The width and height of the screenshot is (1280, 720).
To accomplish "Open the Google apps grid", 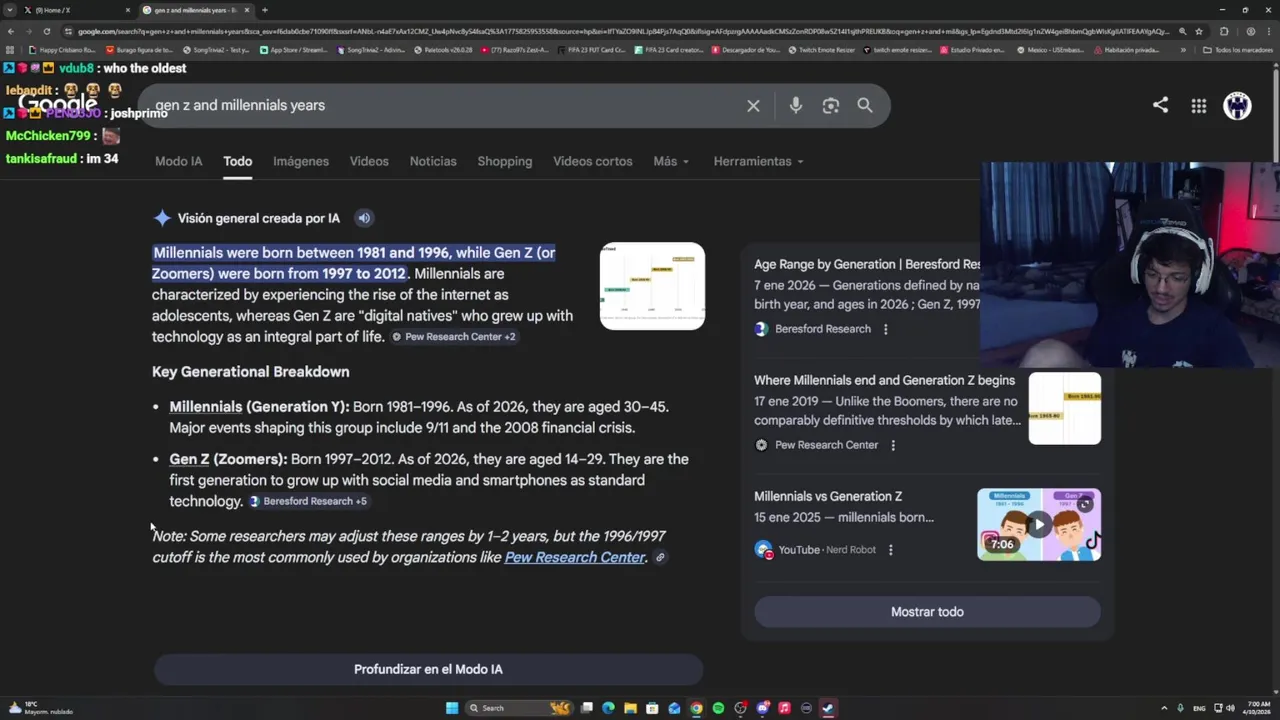I will 1198,105.
